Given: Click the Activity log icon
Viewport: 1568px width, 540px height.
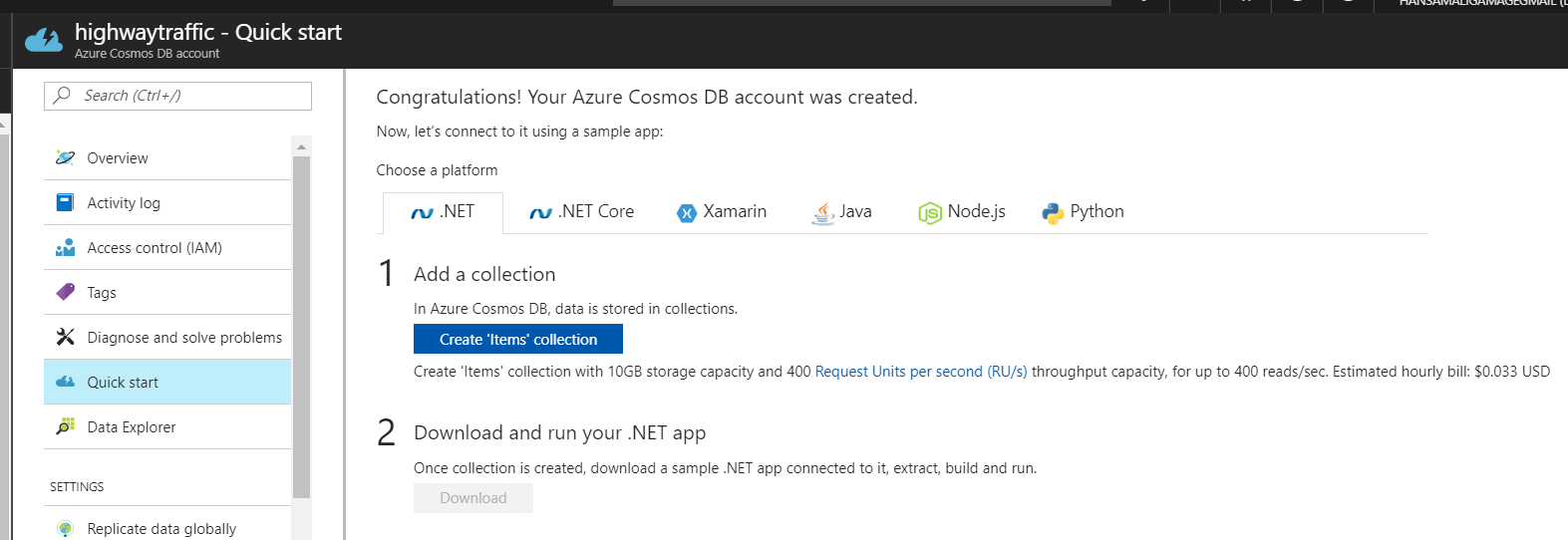Looking at the screenshot, I should point(65,202).
